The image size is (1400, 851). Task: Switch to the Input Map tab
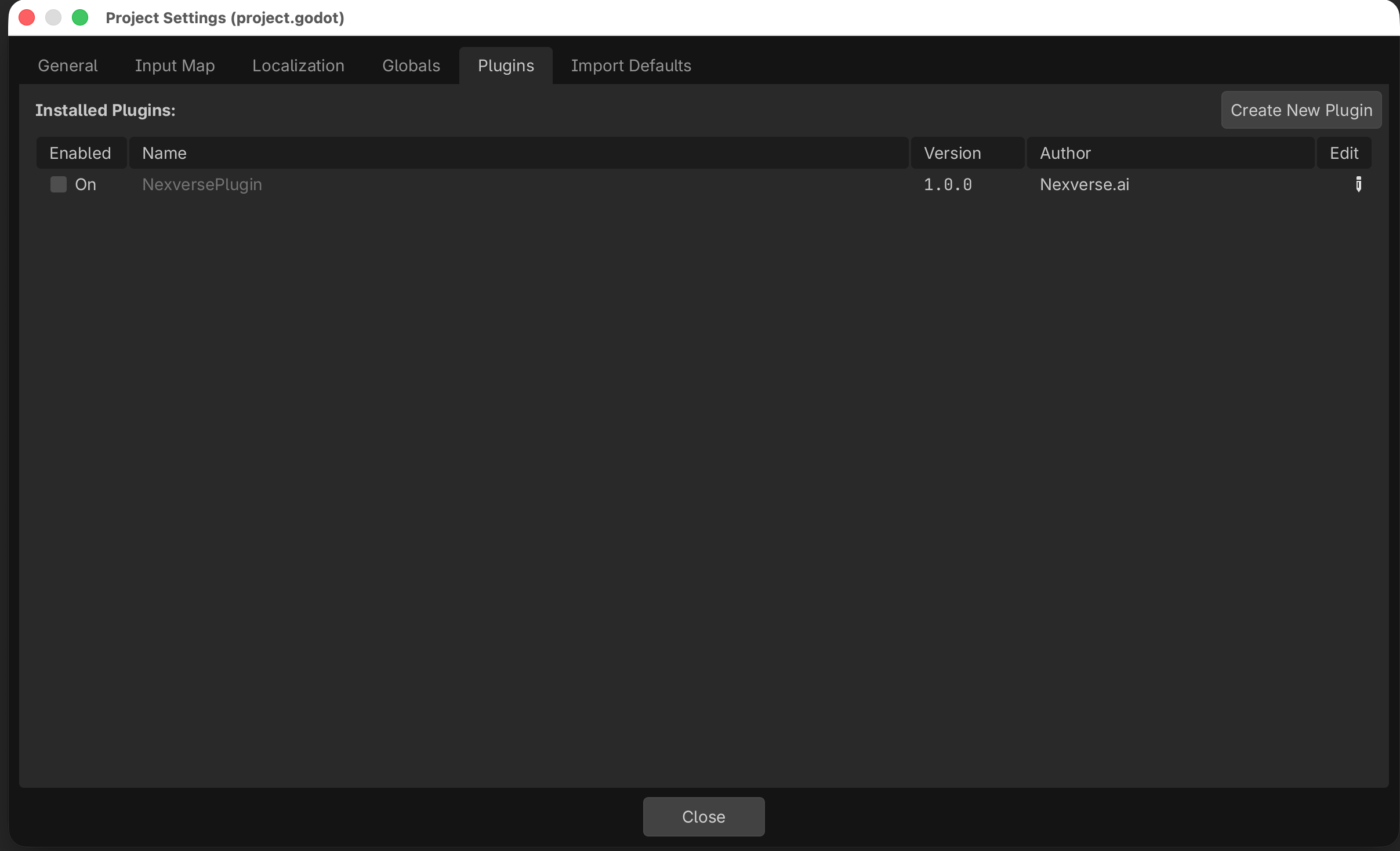(174, 66)
